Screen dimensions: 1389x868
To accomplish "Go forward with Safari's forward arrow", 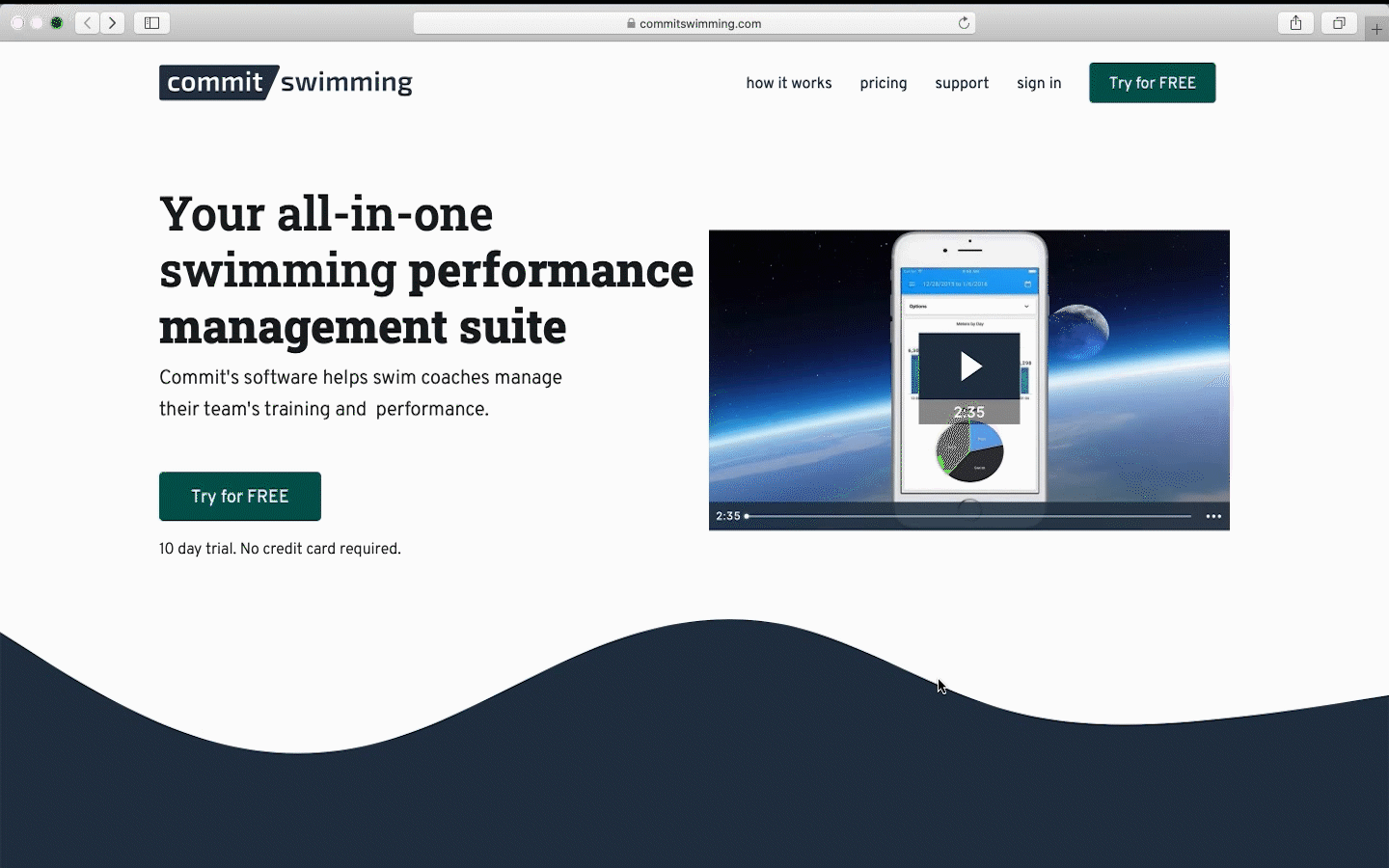I will click(x=113, y=22).
